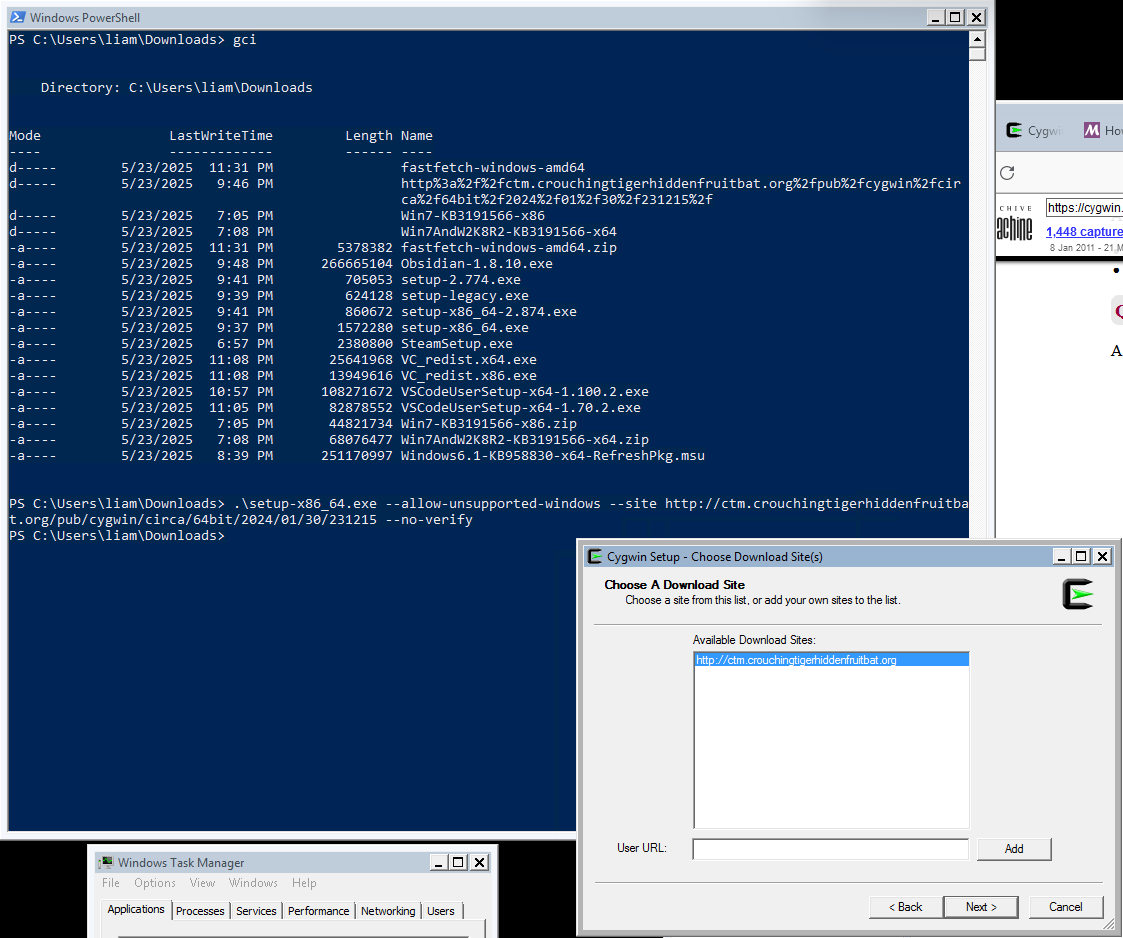The image size is (1123, 938).
Task: Maximize the Task Manager window
Action: [x=458, y=862]
